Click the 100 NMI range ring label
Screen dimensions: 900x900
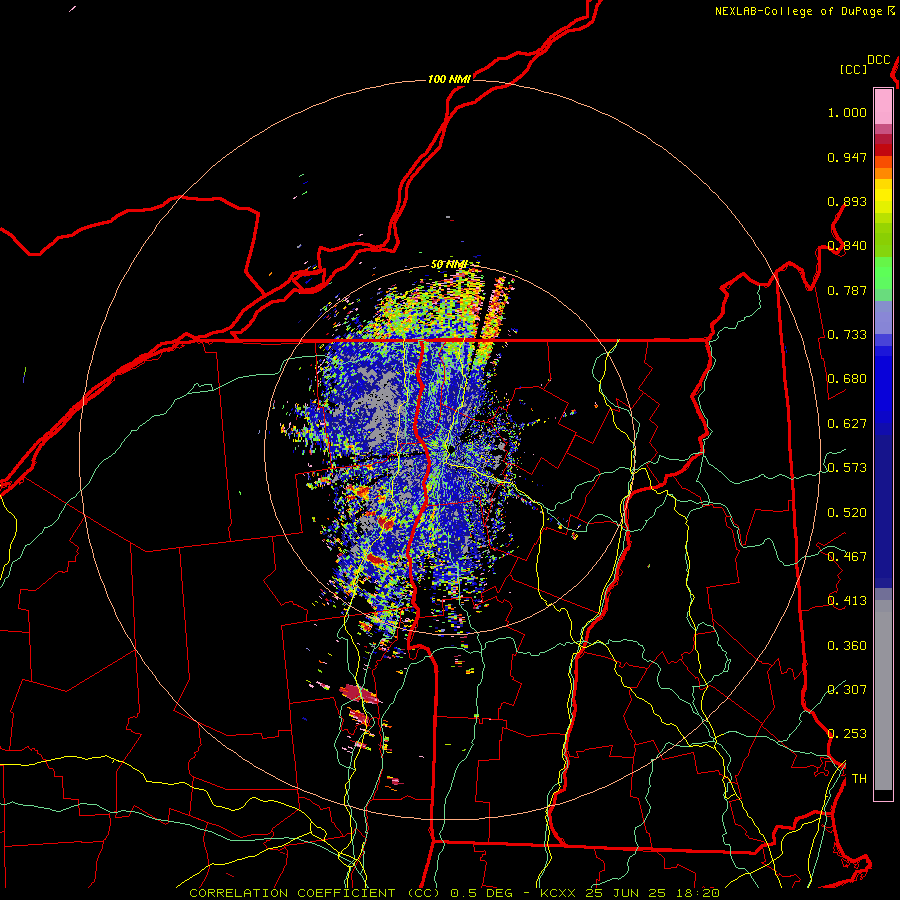(x=449, y=79)
